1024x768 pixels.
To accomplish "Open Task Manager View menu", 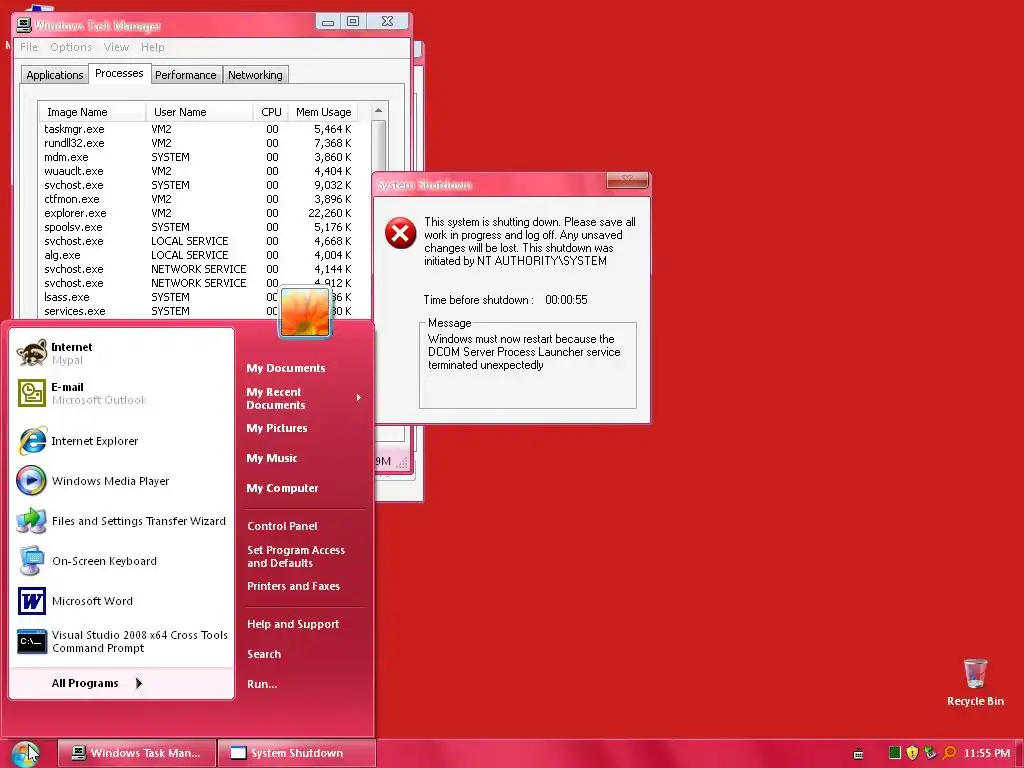I will tap(116, 47).
